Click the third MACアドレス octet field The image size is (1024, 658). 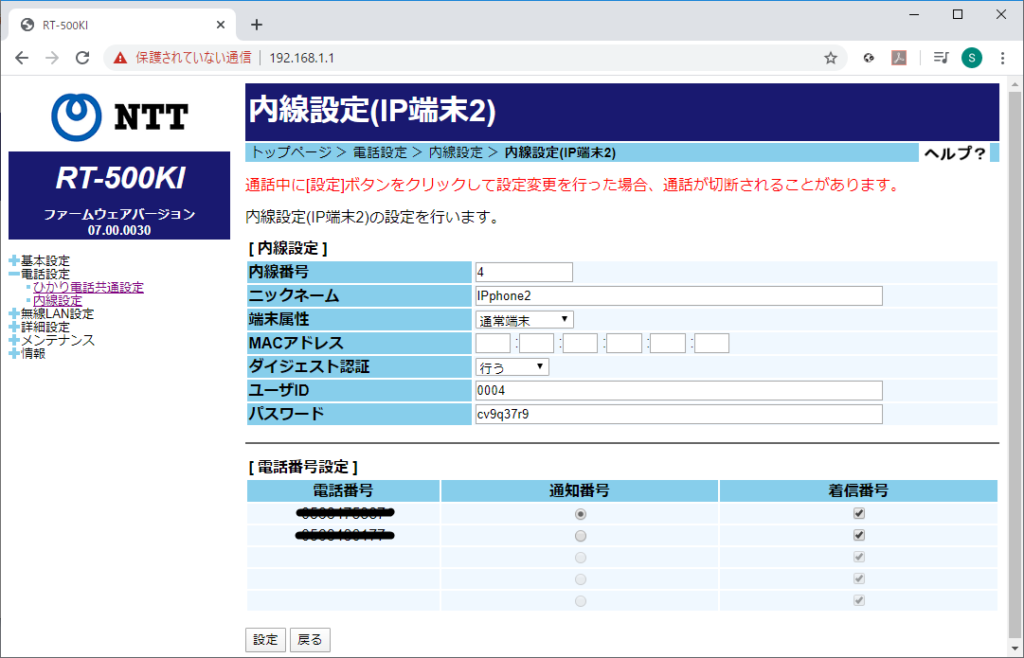tap(581, 343)
